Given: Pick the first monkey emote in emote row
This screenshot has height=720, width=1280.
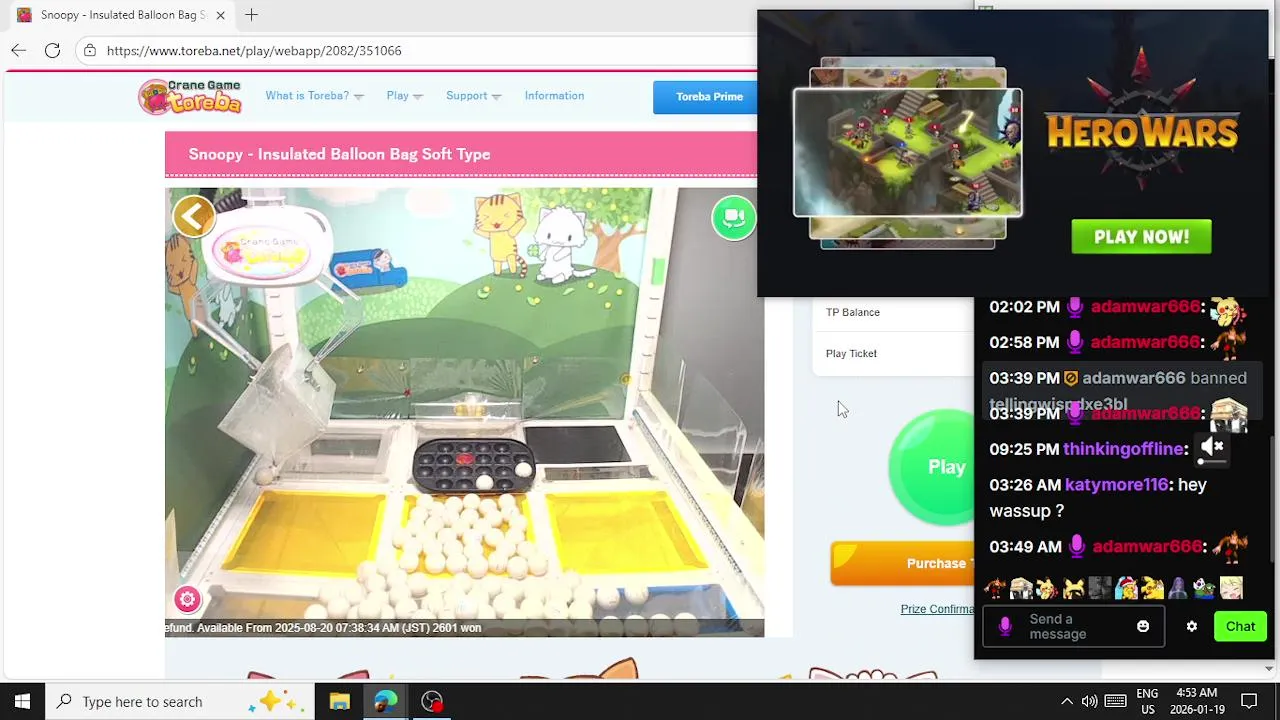Looking at the screenshot, I should pos(994,588).
